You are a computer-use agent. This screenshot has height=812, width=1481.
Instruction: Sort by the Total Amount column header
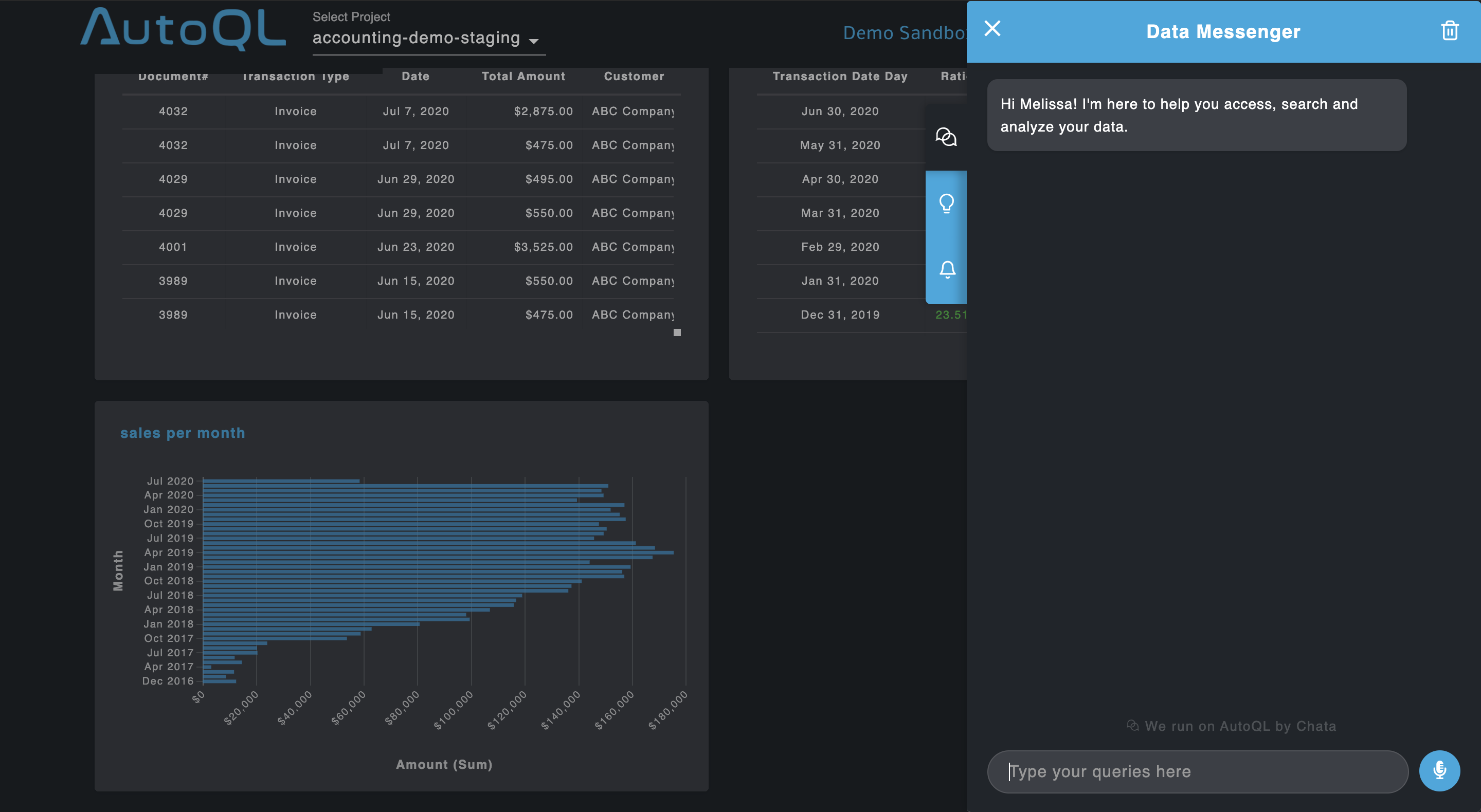523,77
